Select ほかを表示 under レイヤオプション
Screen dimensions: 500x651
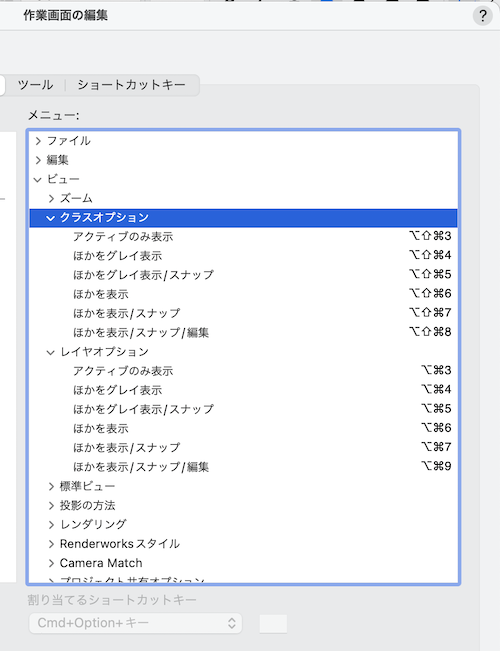pos(243,428)
